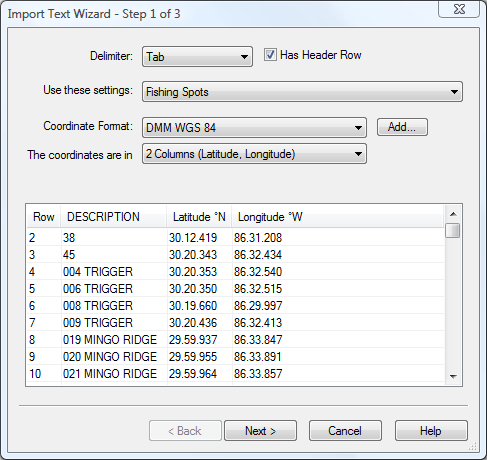Select the 009 TRIGGER row
Screen dimensions: 487x460
click(x=235, y=323)
